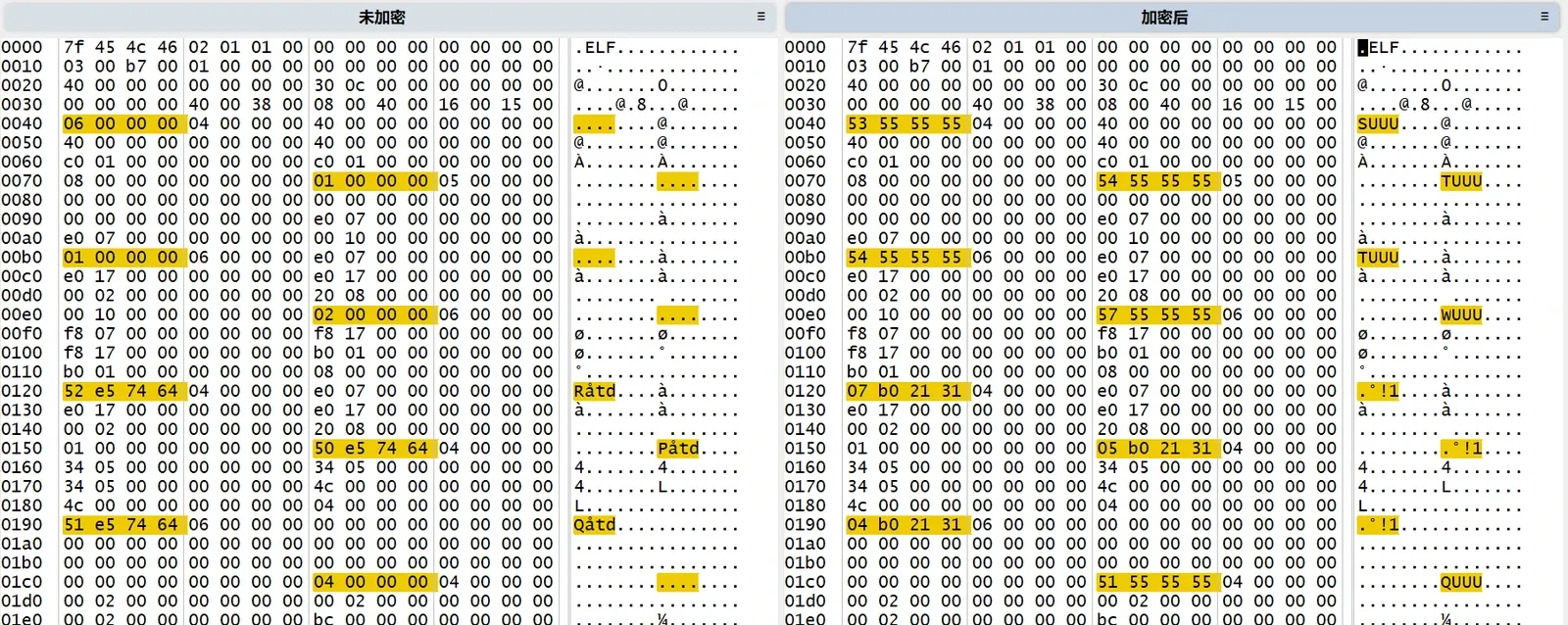The width and height of the screenshot is (1568, 625).
Task: Open the menu icon of the 未加密 pane
Action: tap(760, 17)
